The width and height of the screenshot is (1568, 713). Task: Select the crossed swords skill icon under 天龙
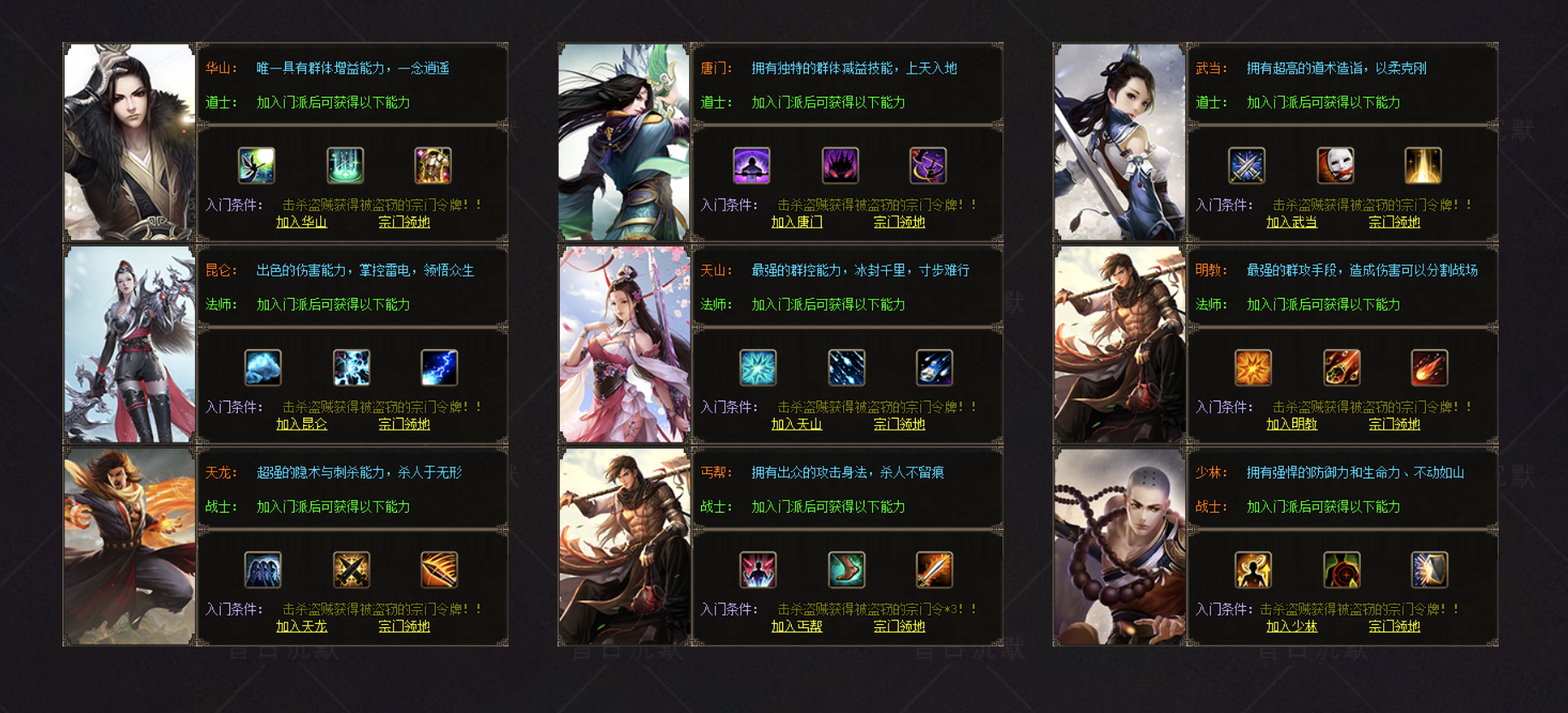pos(351,569)
